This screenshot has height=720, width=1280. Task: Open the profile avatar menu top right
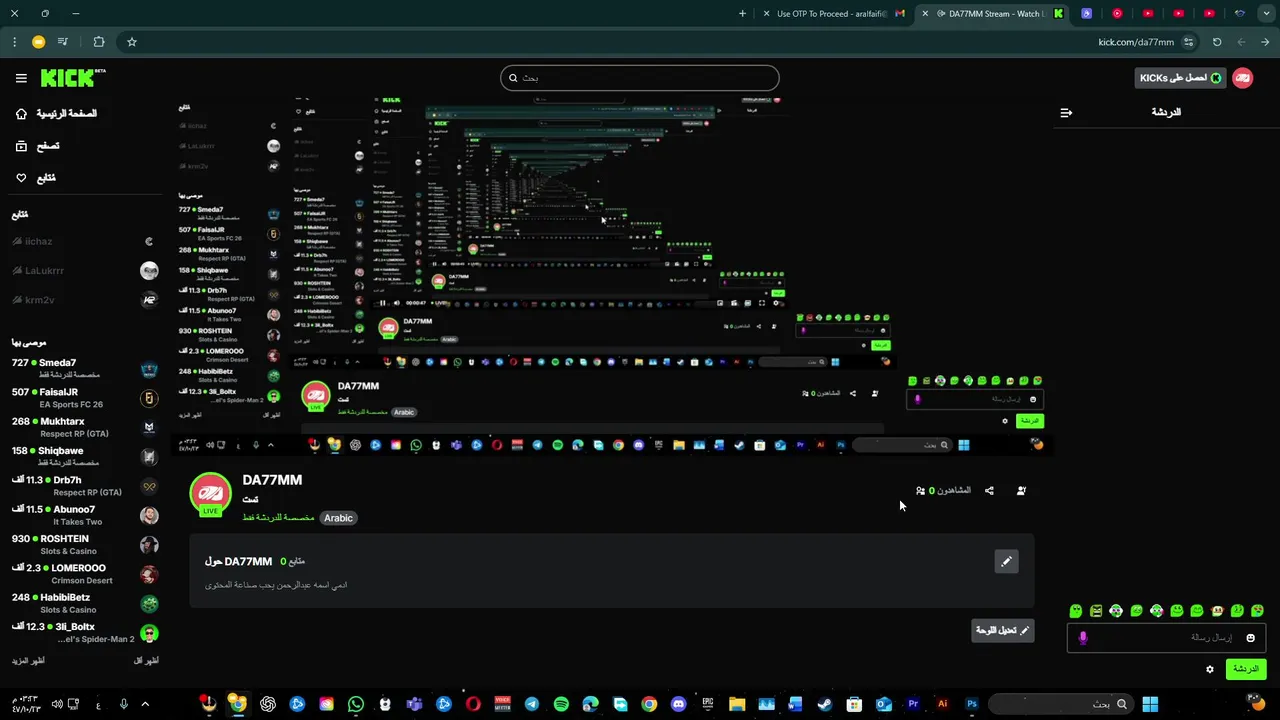pos(1243,78)
